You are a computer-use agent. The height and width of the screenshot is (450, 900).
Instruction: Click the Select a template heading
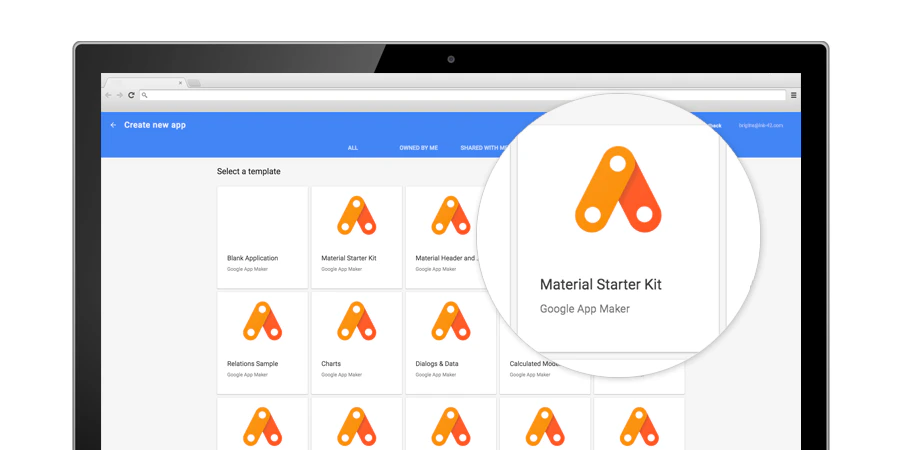tap(249, 171)
